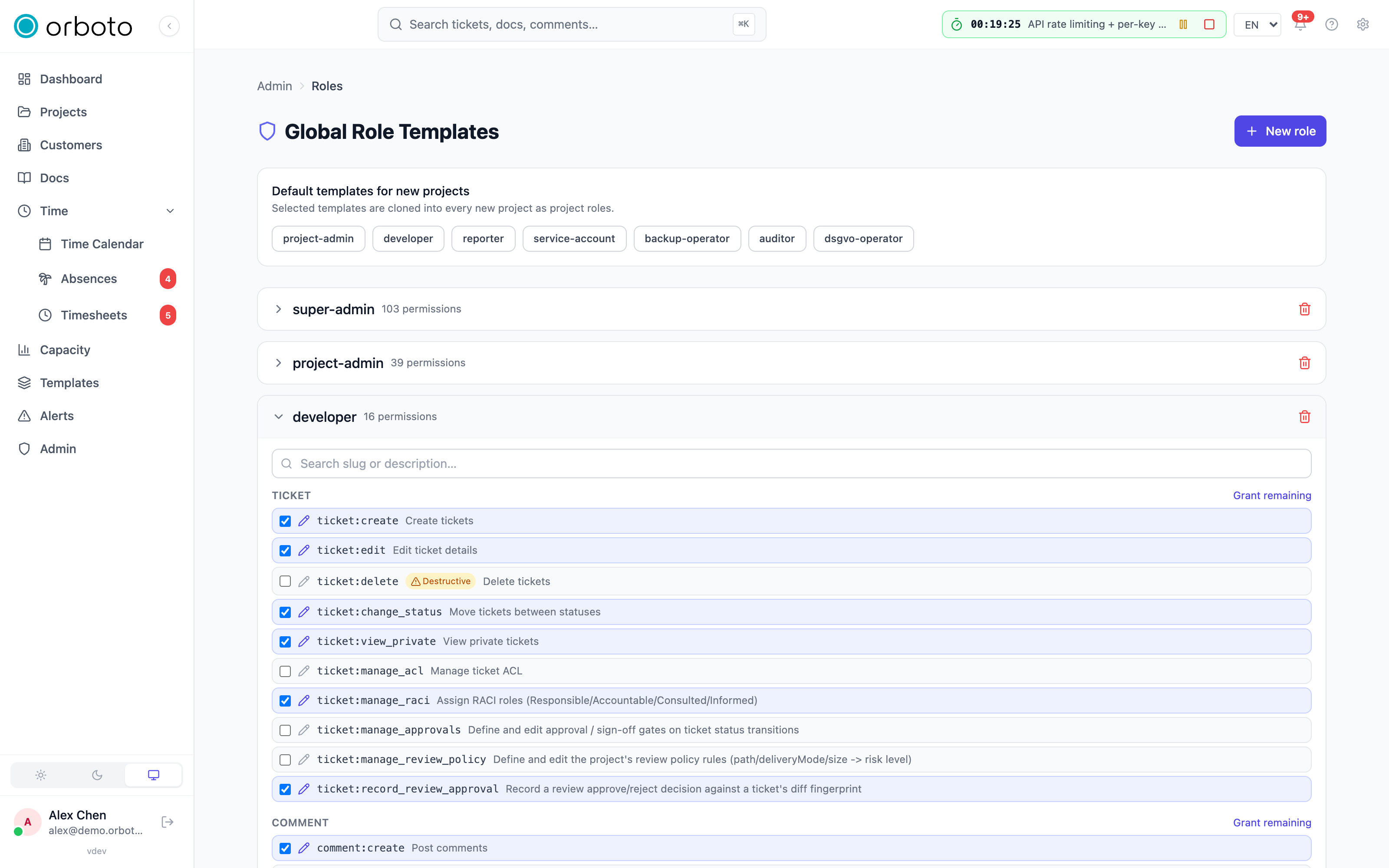Click the pencil icon for ticket:record_review_approval
The image size is (1389, 868).
(x=304, y=789)
